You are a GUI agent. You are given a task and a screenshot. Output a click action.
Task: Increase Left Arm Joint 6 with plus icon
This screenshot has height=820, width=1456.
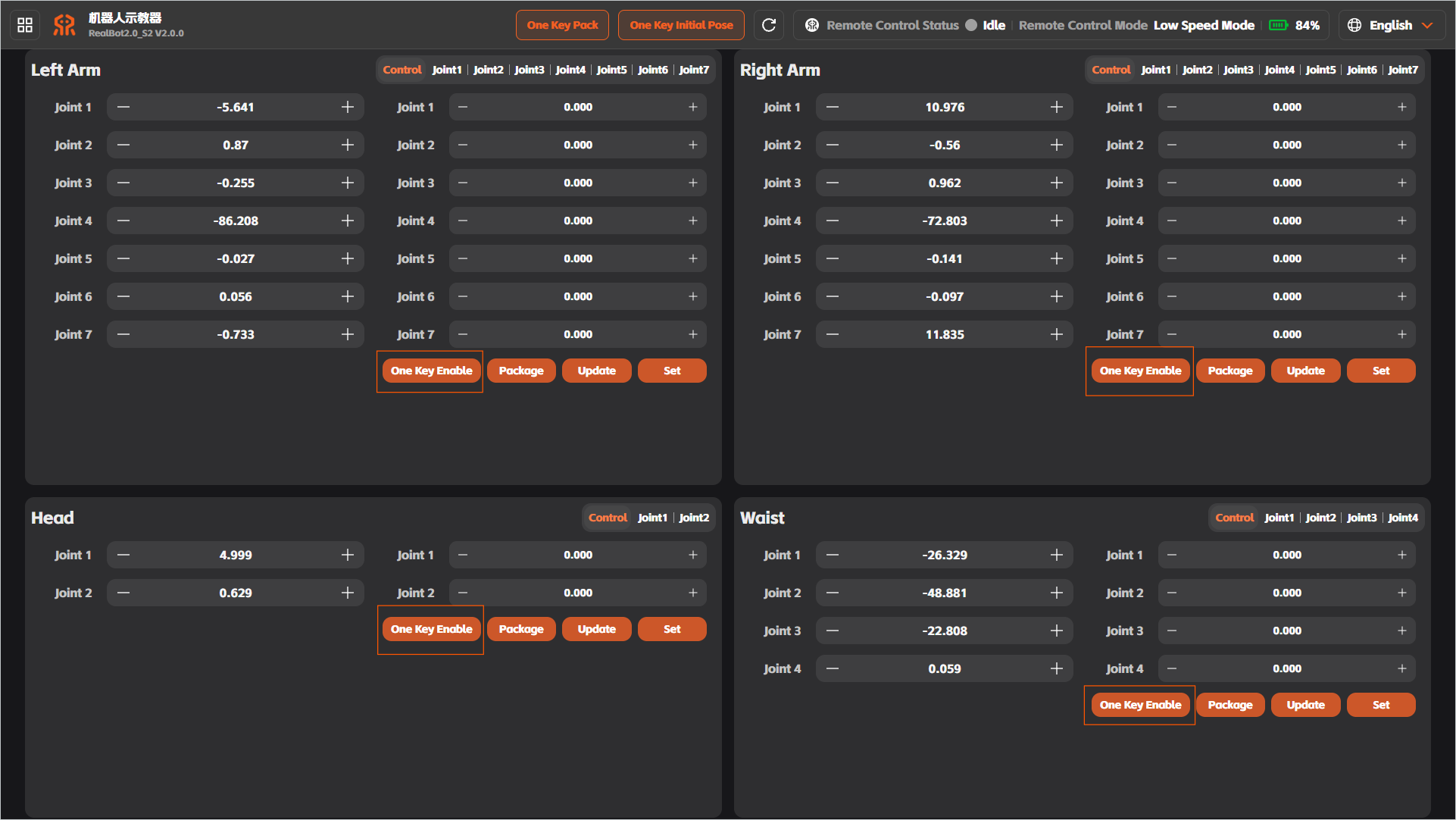(x=348, y=296)
